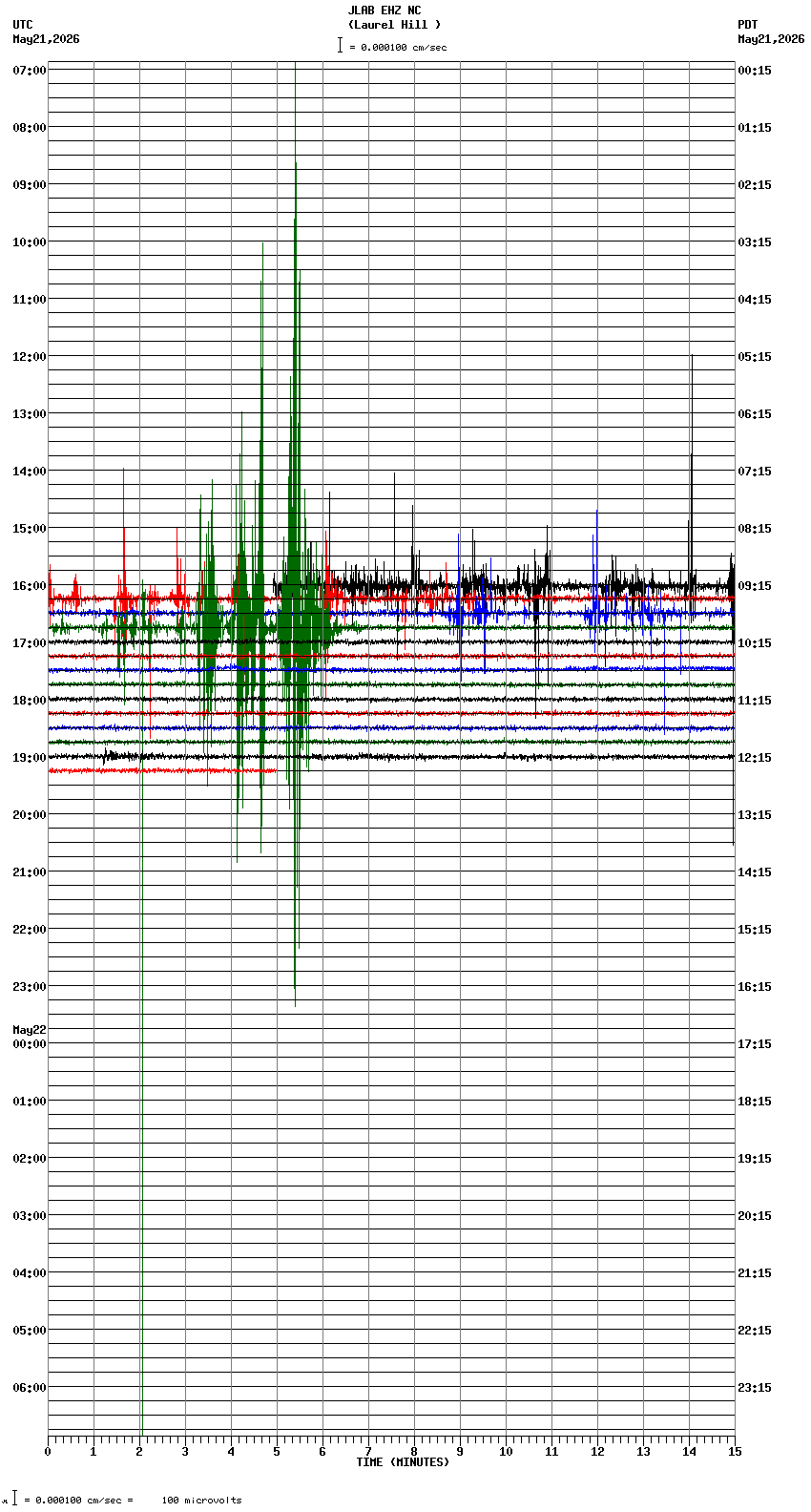
Task: Click the 00:15 PDT time label
Action: pyautogui.click(x=755, y=71)
